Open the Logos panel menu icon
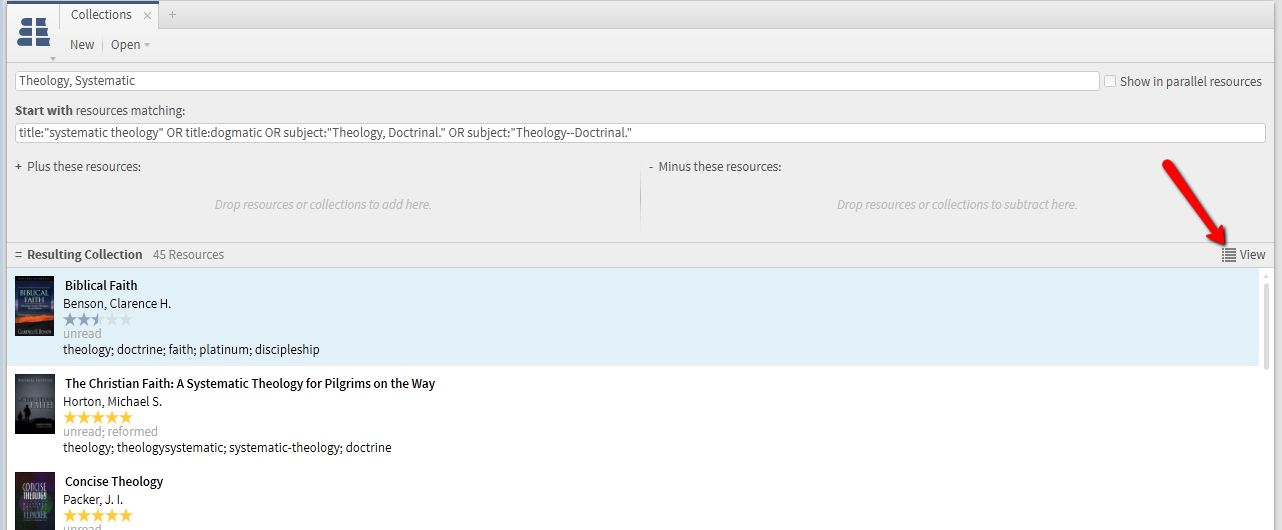The width and height of the screenshot is (1282, 530). tap(34, 32)
